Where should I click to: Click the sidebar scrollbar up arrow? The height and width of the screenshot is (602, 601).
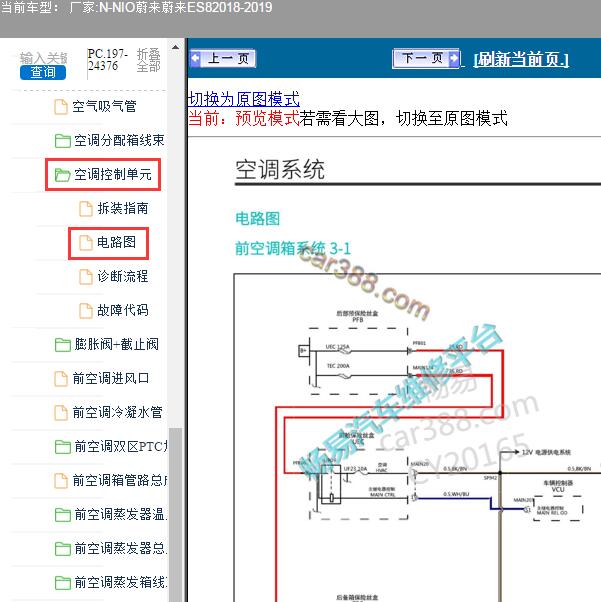pos(175,47)
